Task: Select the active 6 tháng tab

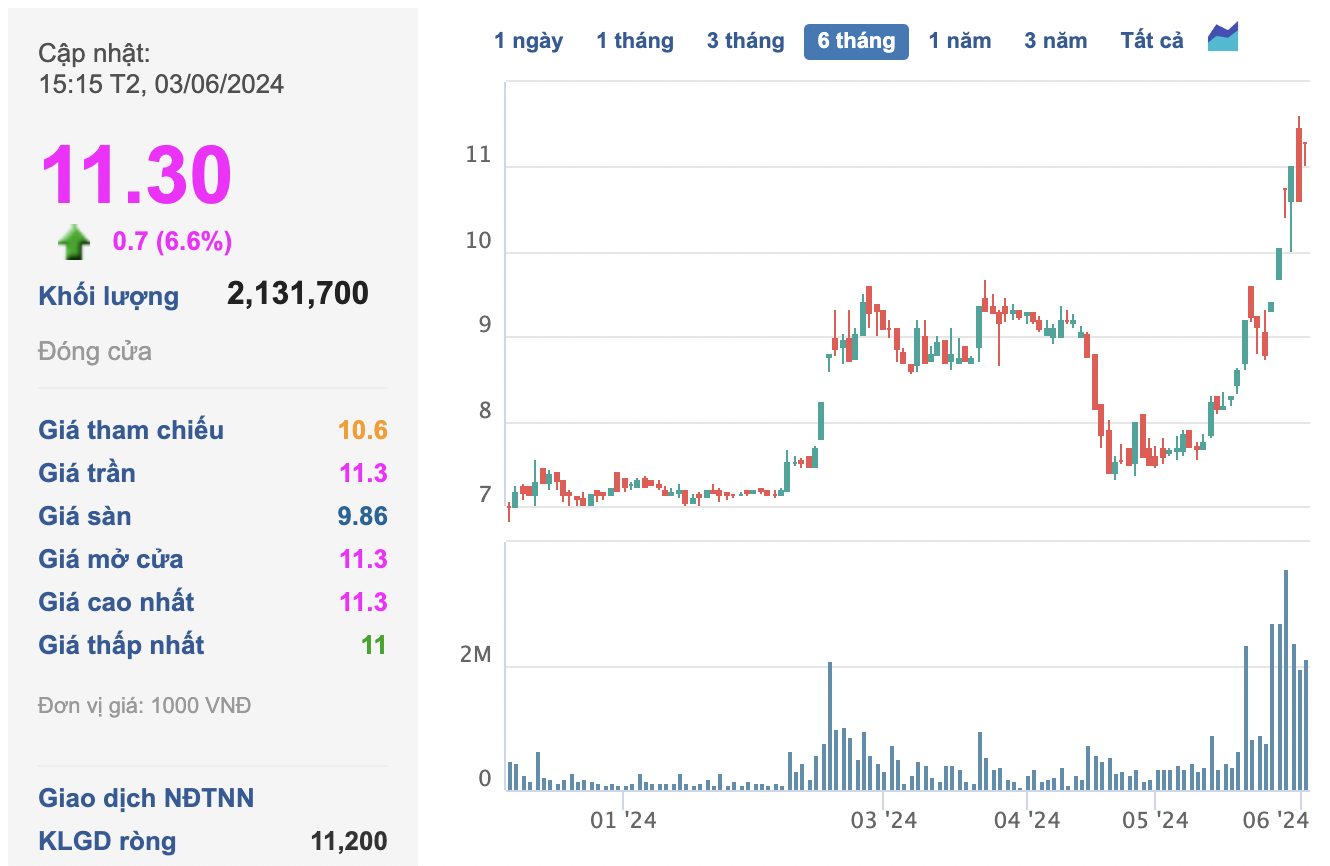Action: tap(856, 41)
